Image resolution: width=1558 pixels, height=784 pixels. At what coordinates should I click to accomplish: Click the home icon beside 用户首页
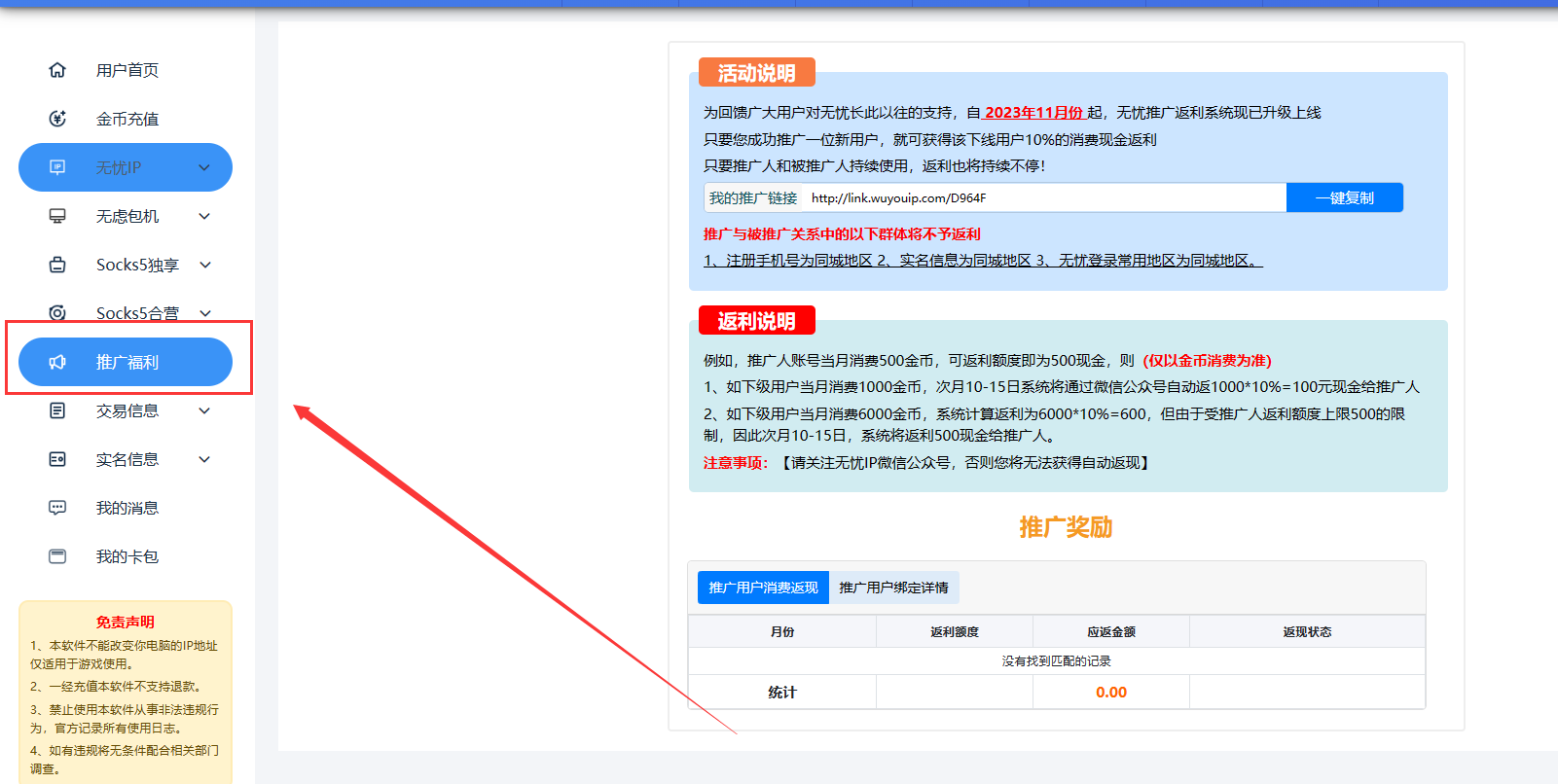tap(57, 70)
